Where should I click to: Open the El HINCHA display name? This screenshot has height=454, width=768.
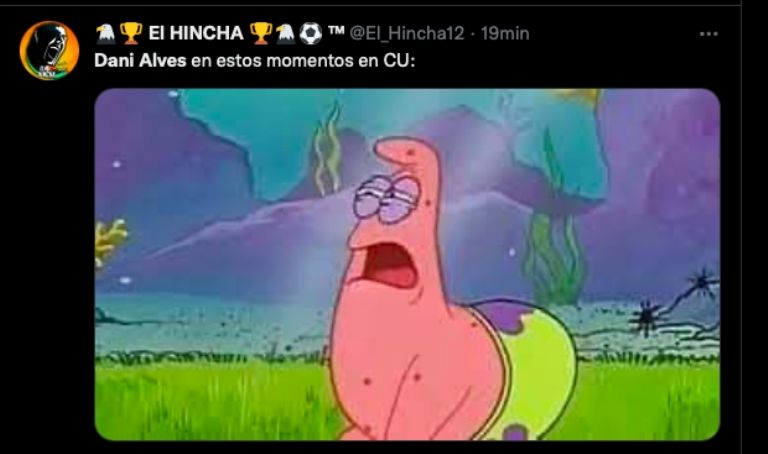[195, 33]
